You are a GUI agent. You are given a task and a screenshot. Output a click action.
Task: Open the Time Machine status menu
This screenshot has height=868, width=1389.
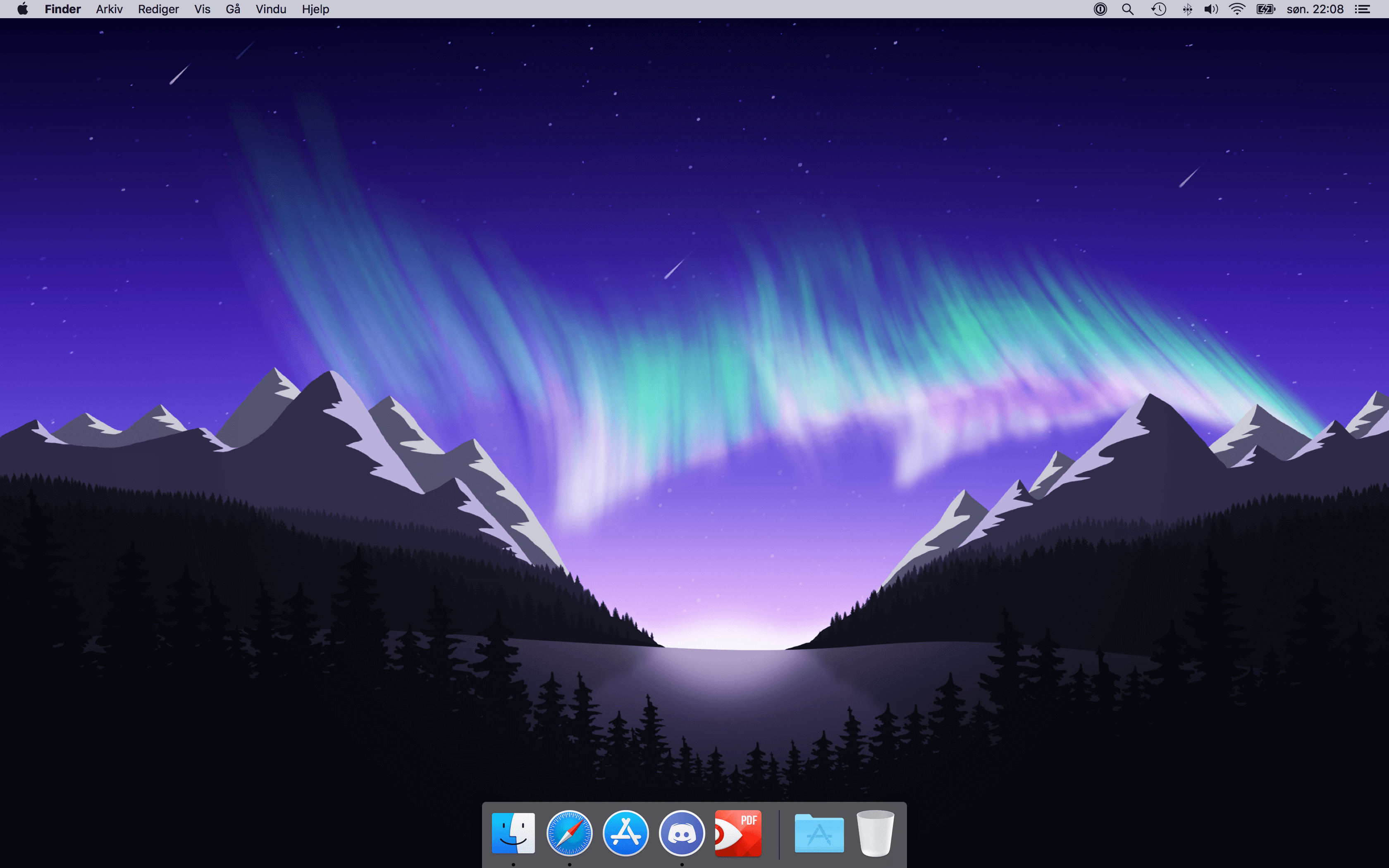tap(1158, 9)
